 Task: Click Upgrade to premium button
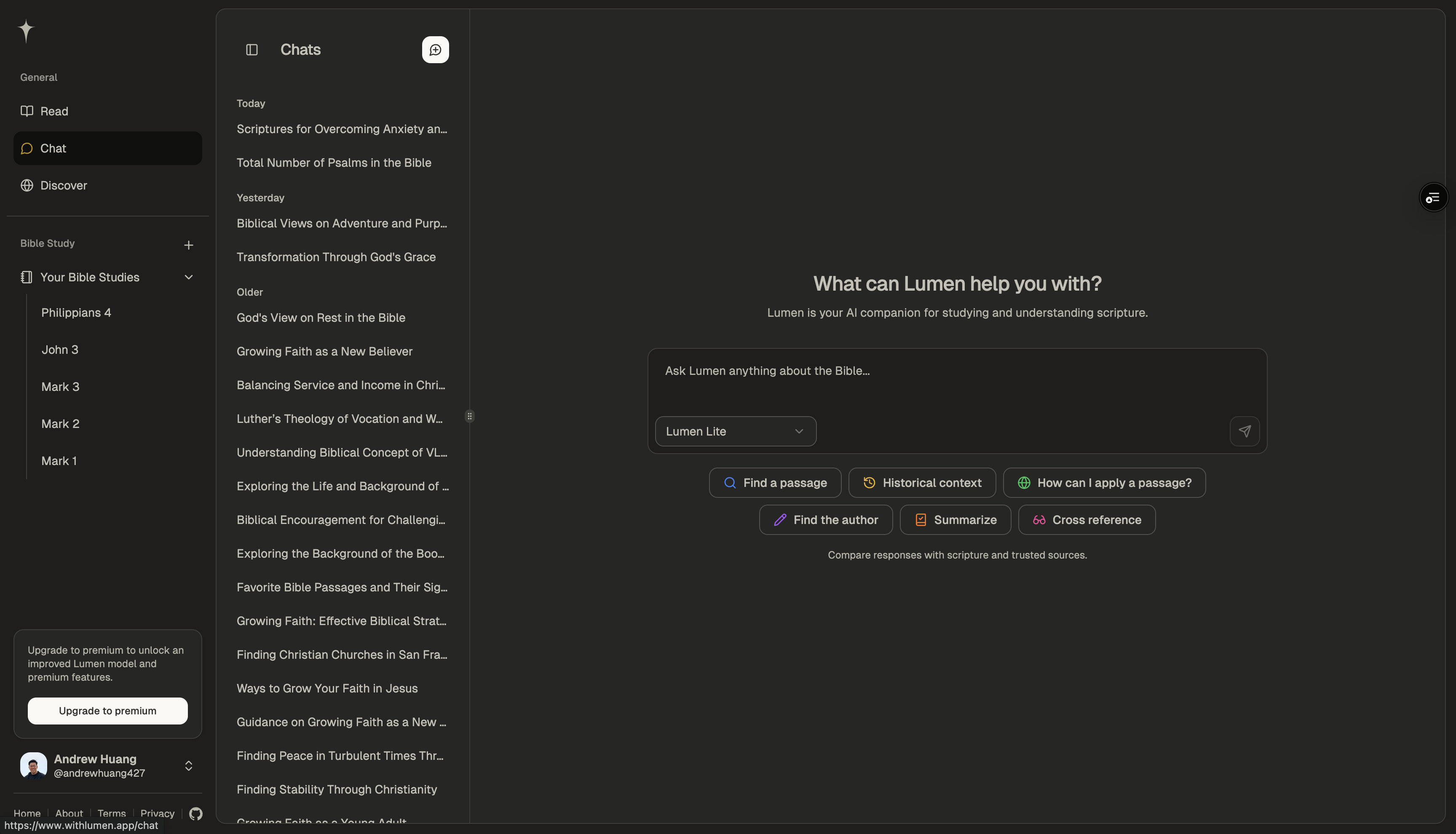pos(108,711)
